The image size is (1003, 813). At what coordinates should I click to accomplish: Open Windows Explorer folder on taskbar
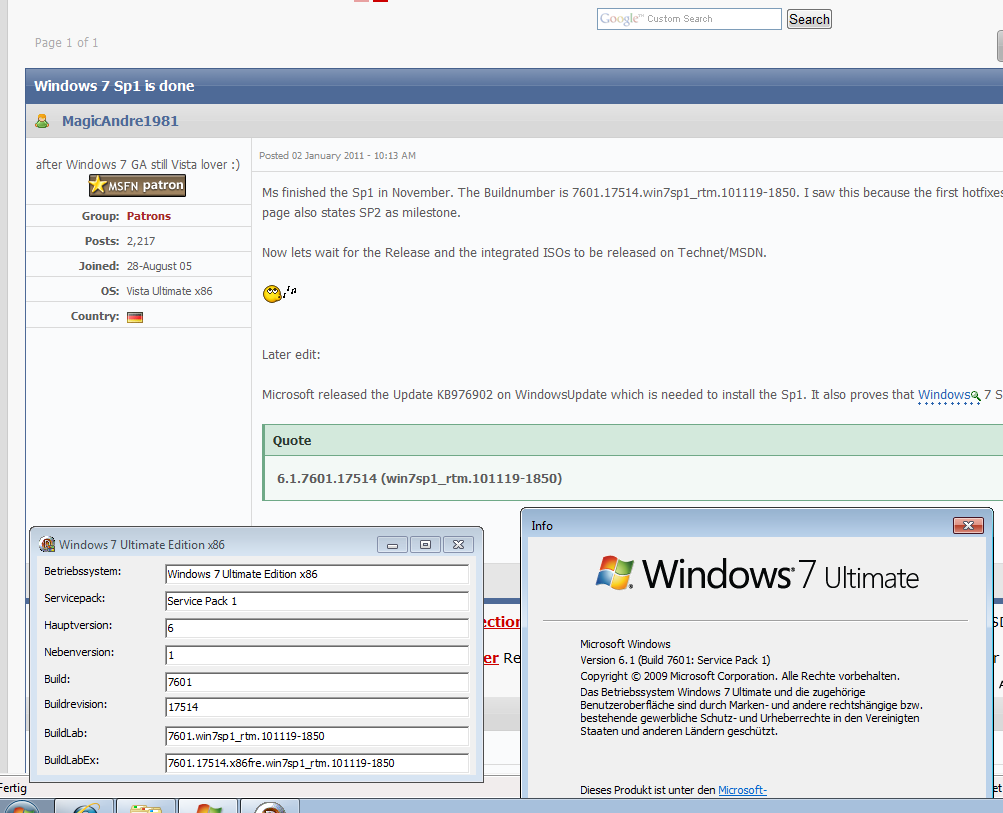coord(146,807)
